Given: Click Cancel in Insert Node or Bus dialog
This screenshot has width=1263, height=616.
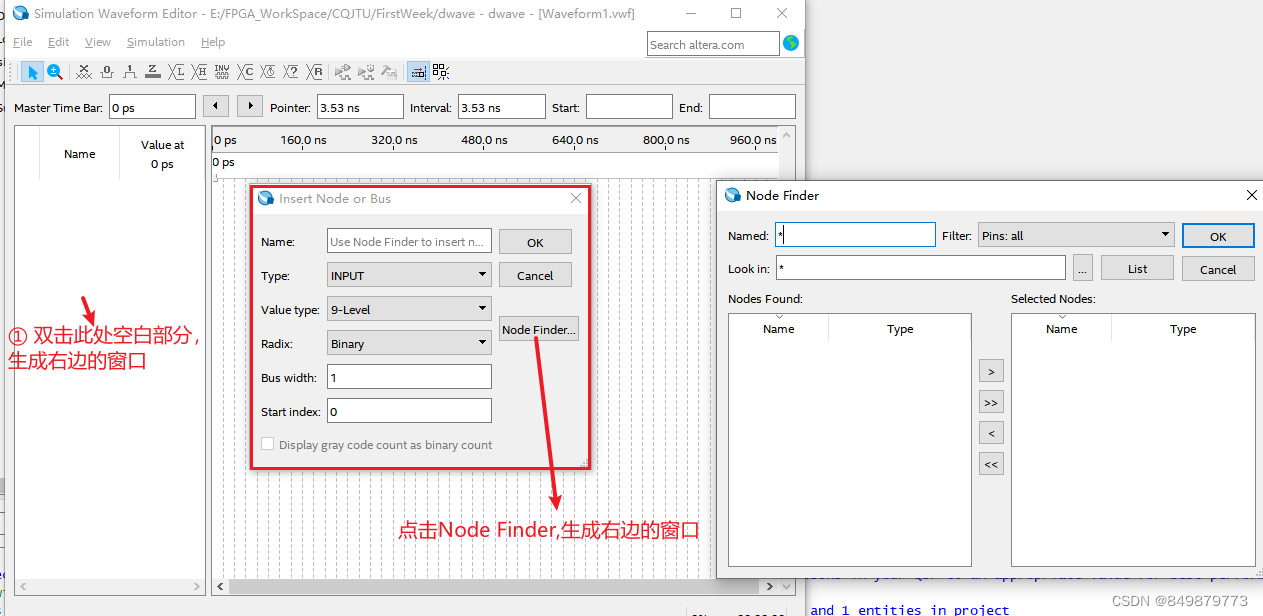Looking at the screenshot, I should (x=535, y=275).
